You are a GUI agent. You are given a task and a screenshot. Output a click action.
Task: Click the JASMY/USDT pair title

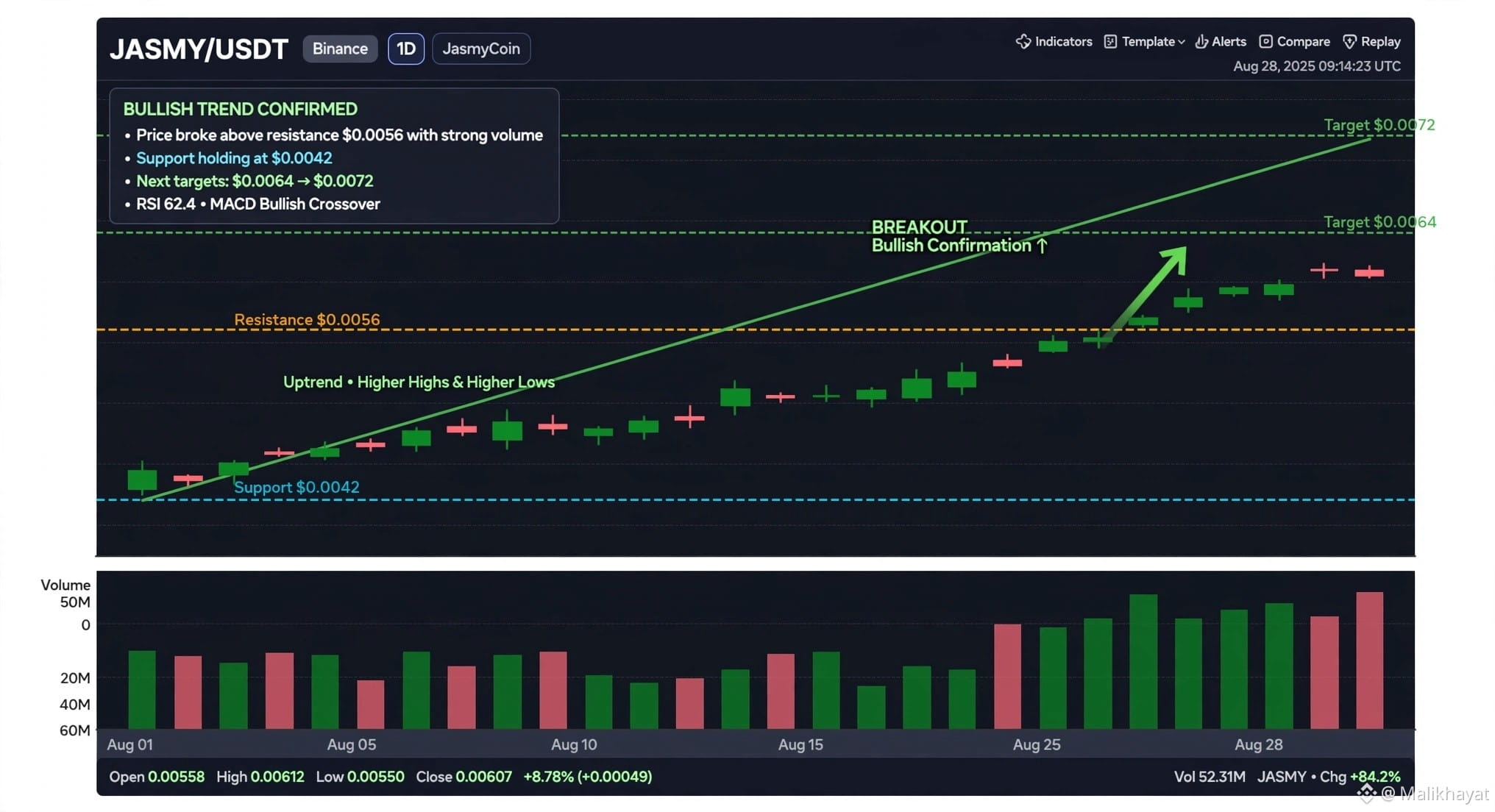[x=199, y=49]
